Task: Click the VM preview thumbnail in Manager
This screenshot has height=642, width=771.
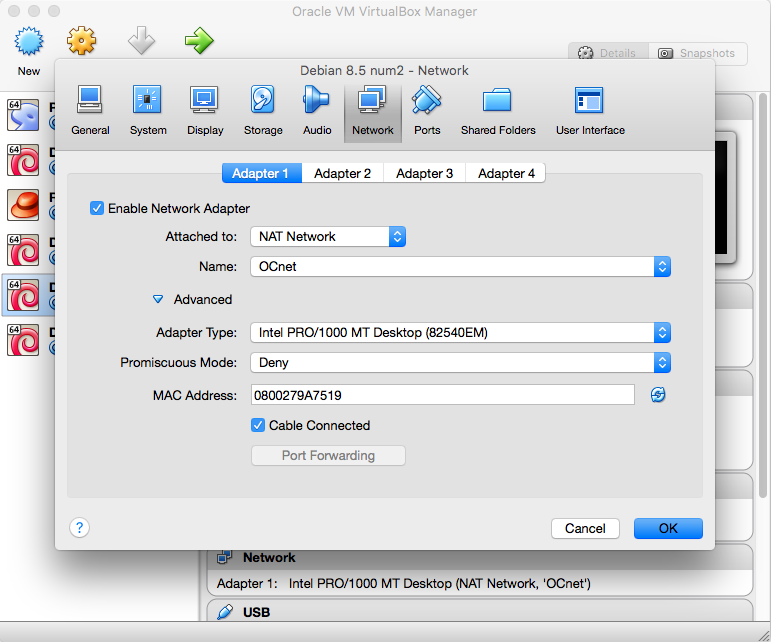Action: (725, 198)
